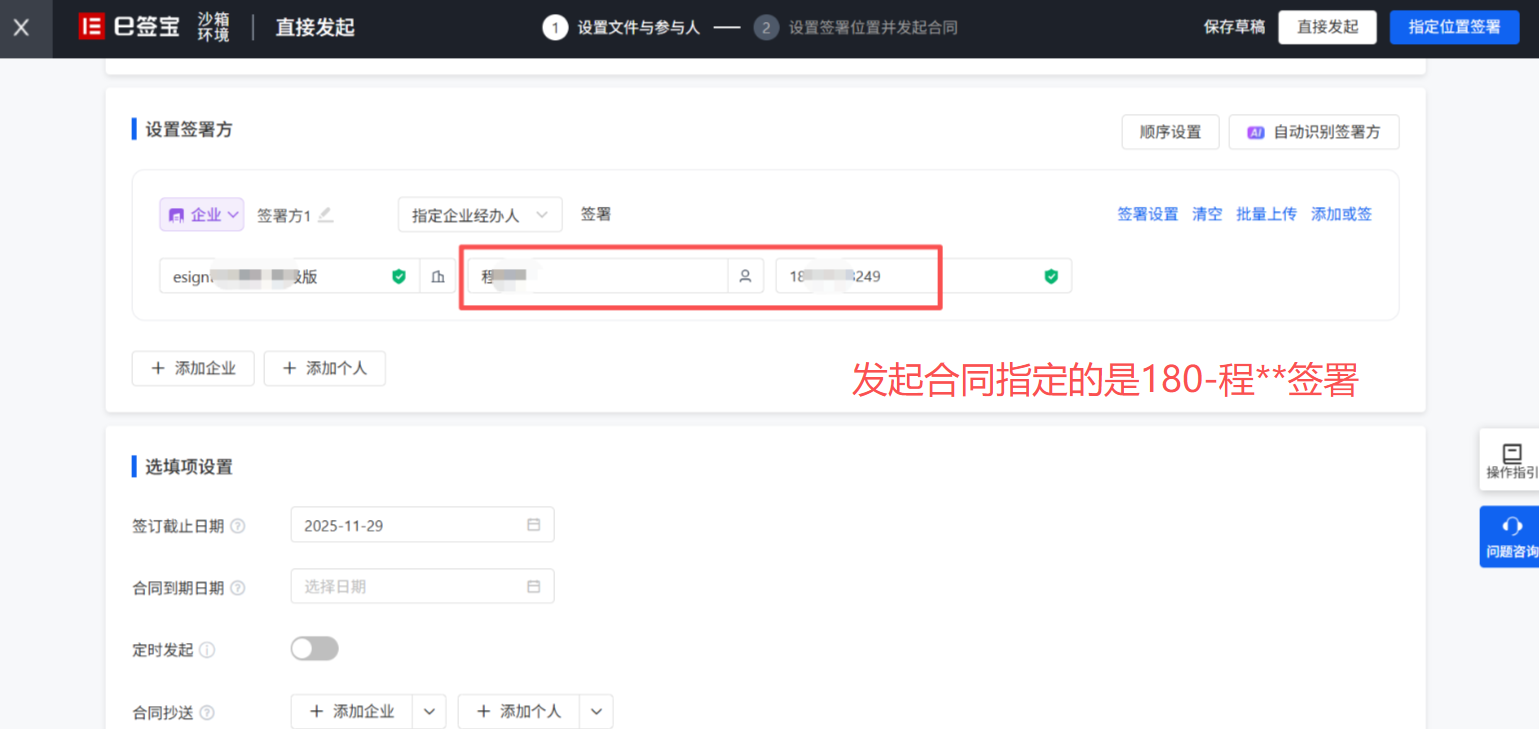Expand the arrow next to 合同抄送 添加企业
The image size is (1539, 729).
coord(429,711)
